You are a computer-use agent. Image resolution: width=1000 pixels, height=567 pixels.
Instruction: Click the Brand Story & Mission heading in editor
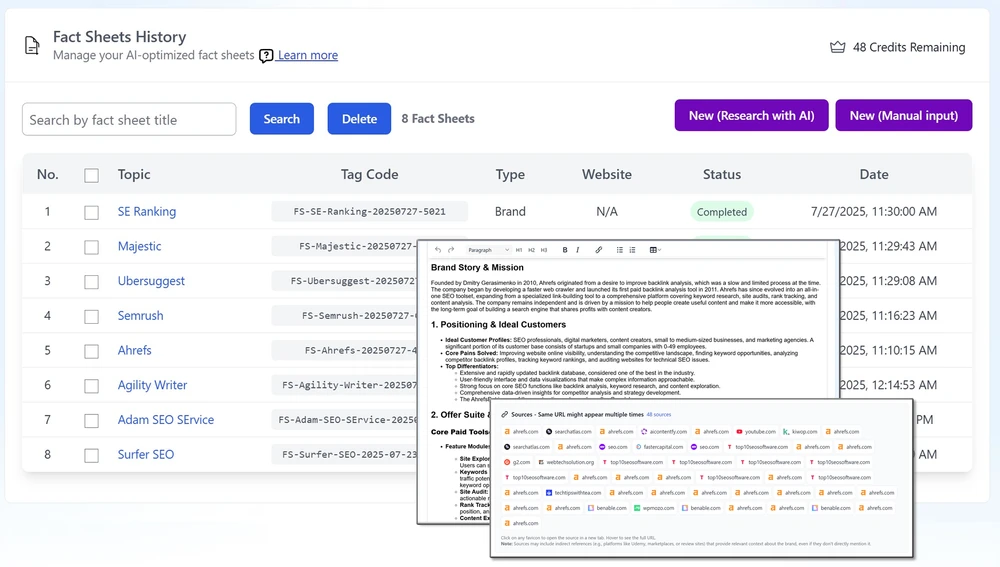pyautogui.click(x=477, y=268)
